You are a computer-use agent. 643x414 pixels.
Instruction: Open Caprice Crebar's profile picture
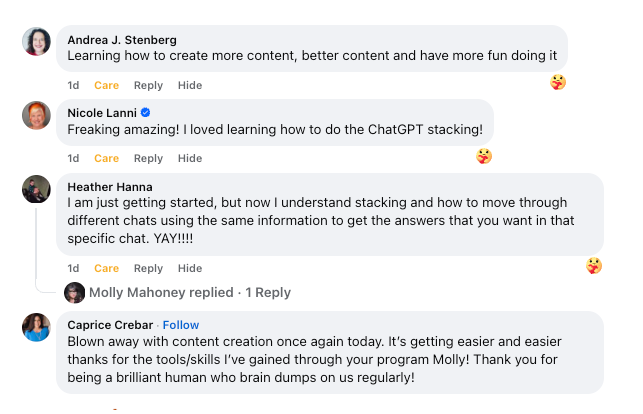coord(36,327)
